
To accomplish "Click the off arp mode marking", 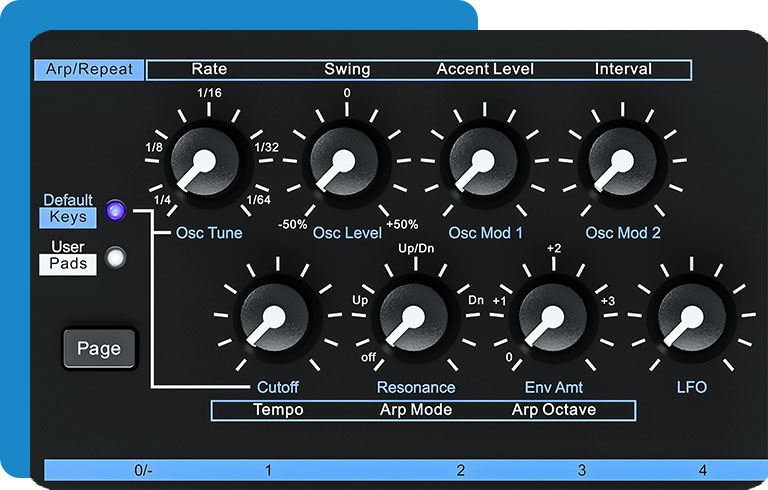I will click(368, 357).
